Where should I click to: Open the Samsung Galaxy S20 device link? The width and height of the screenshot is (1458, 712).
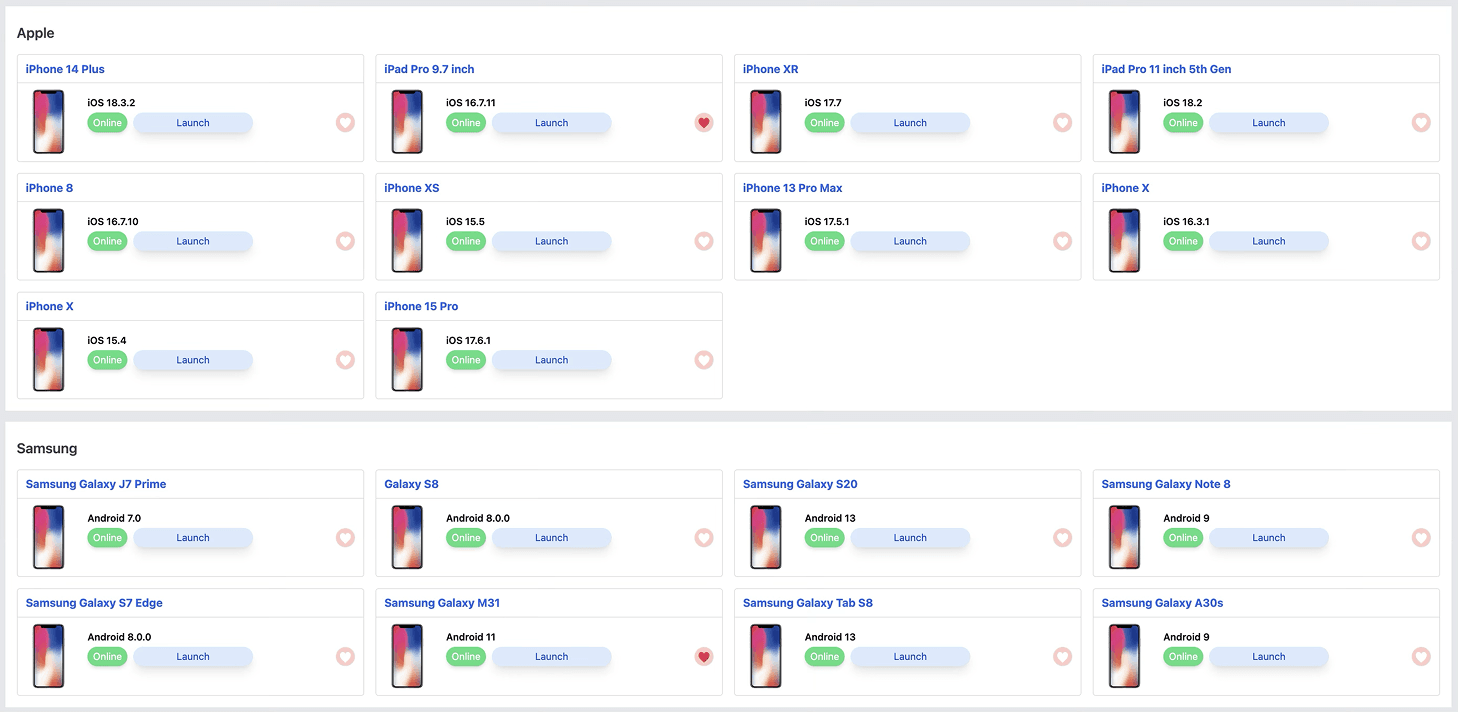coord(799,483)
